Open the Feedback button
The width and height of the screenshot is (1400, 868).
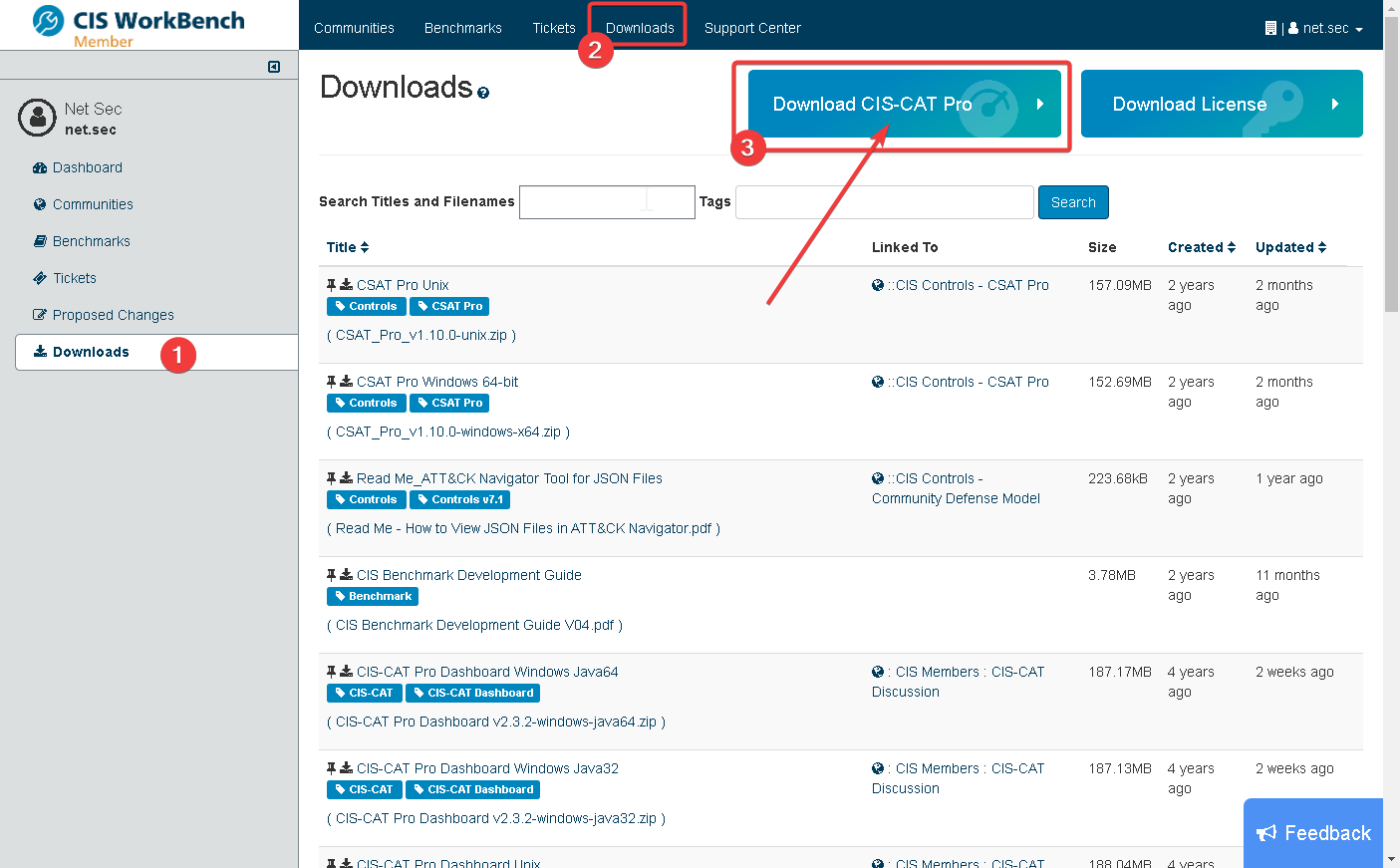1313,833
